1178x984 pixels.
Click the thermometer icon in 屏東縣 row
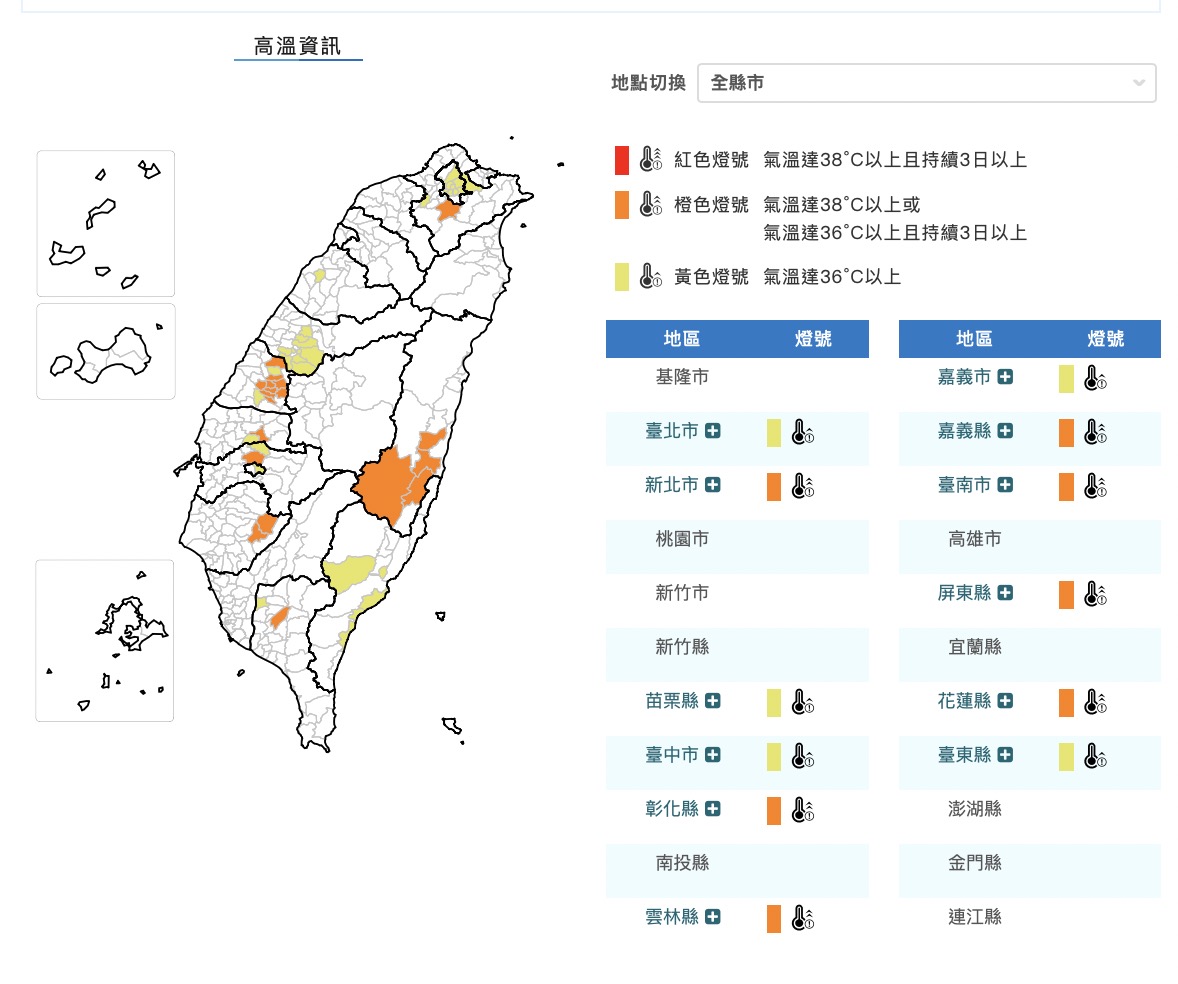coord(1095,595)
